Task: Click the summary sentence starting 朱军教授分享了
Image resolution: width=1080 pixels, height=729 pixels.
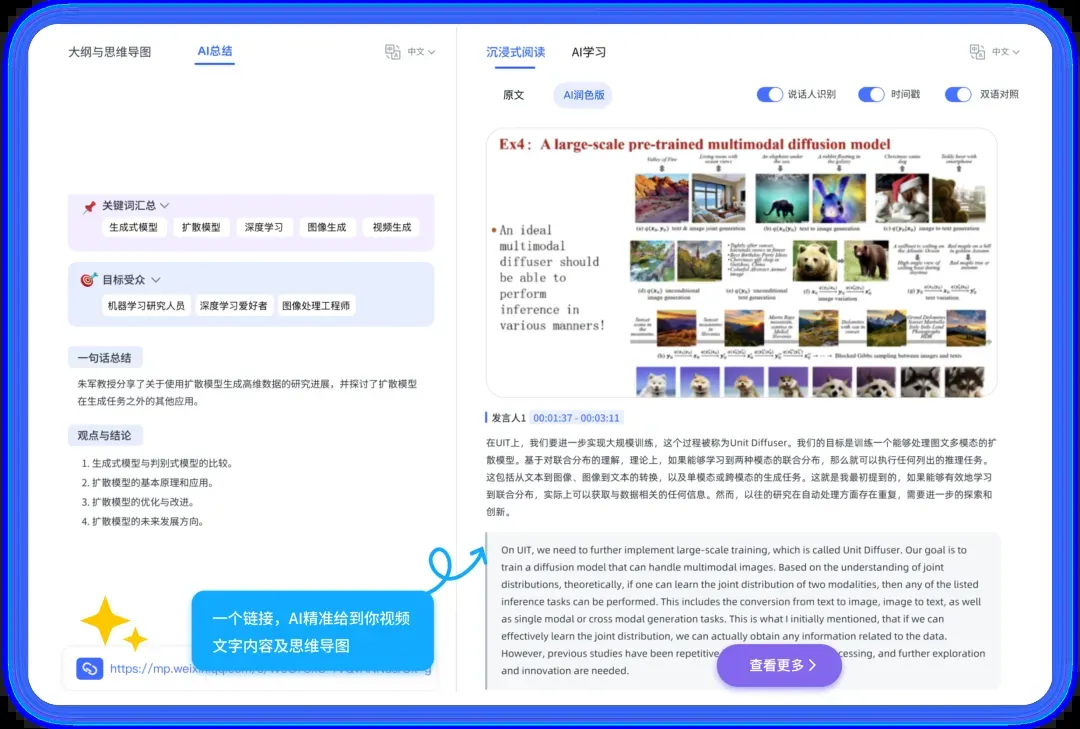Action: pos(247,392)
